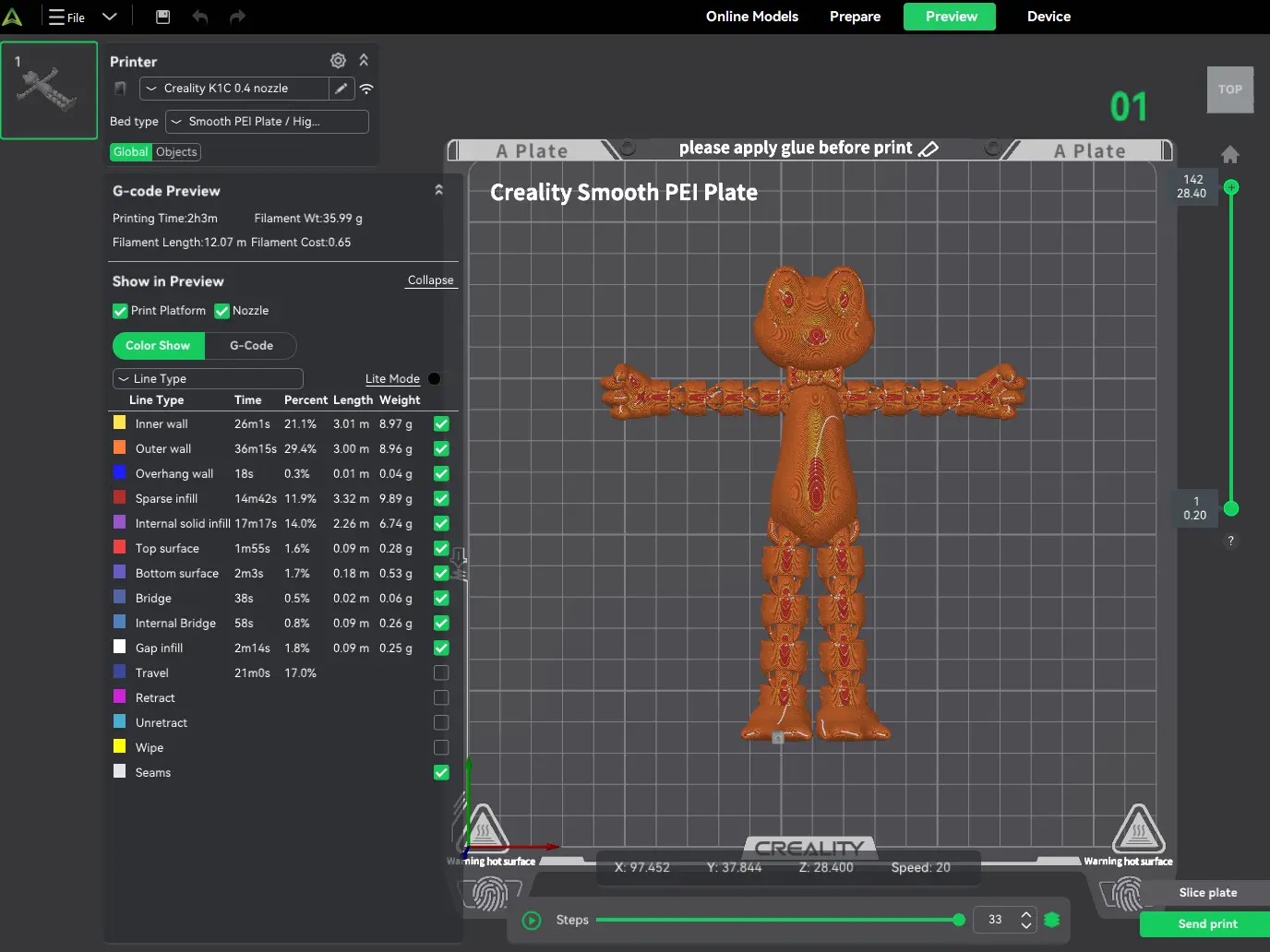The image size is (1270, 952).
Task: Open the Device tab
Action: [1049, 17]
